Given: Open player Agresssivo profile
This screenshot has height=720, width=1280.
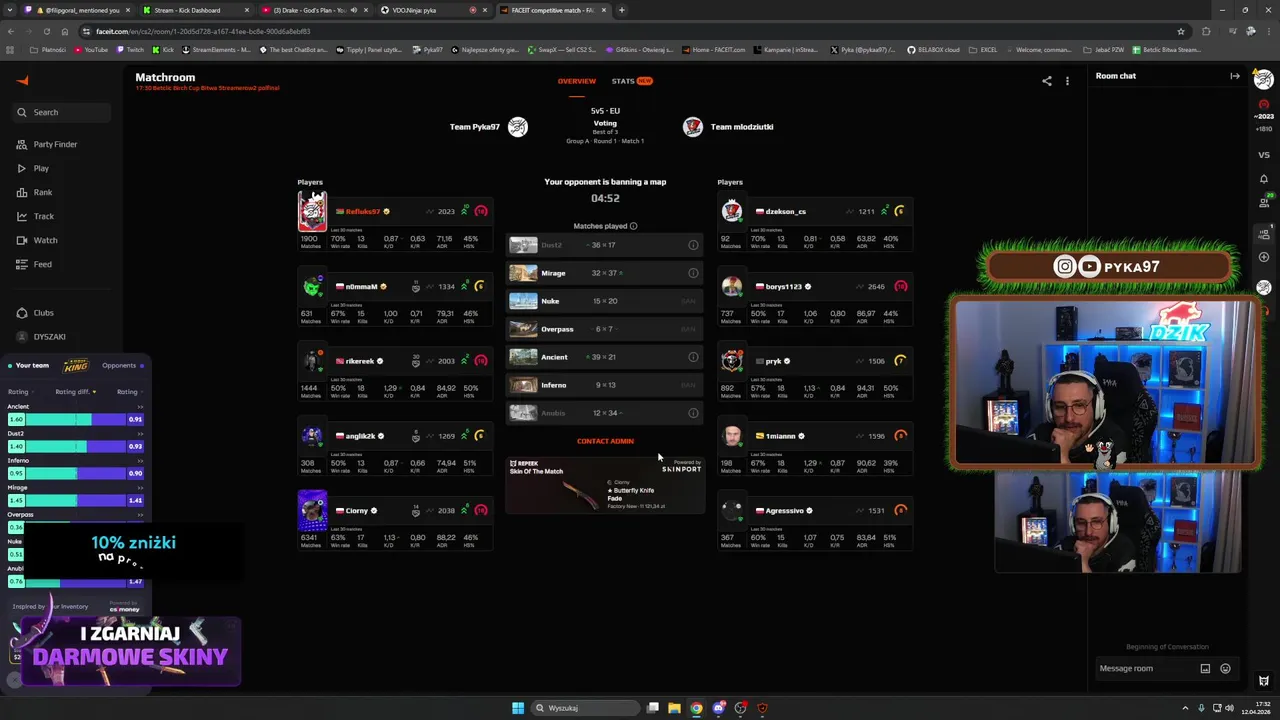Looking at the screenshot, I should (x=785, y=511).
